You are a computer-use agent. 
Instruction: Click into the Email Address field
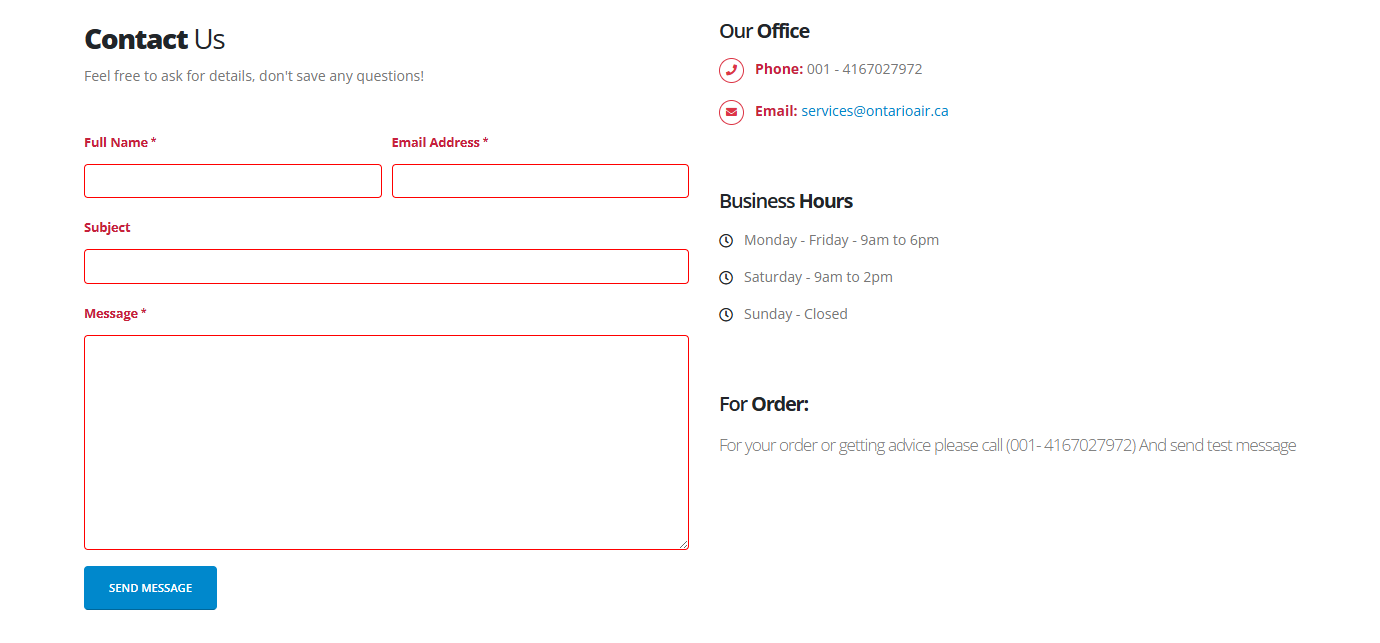tap(540, 181)
